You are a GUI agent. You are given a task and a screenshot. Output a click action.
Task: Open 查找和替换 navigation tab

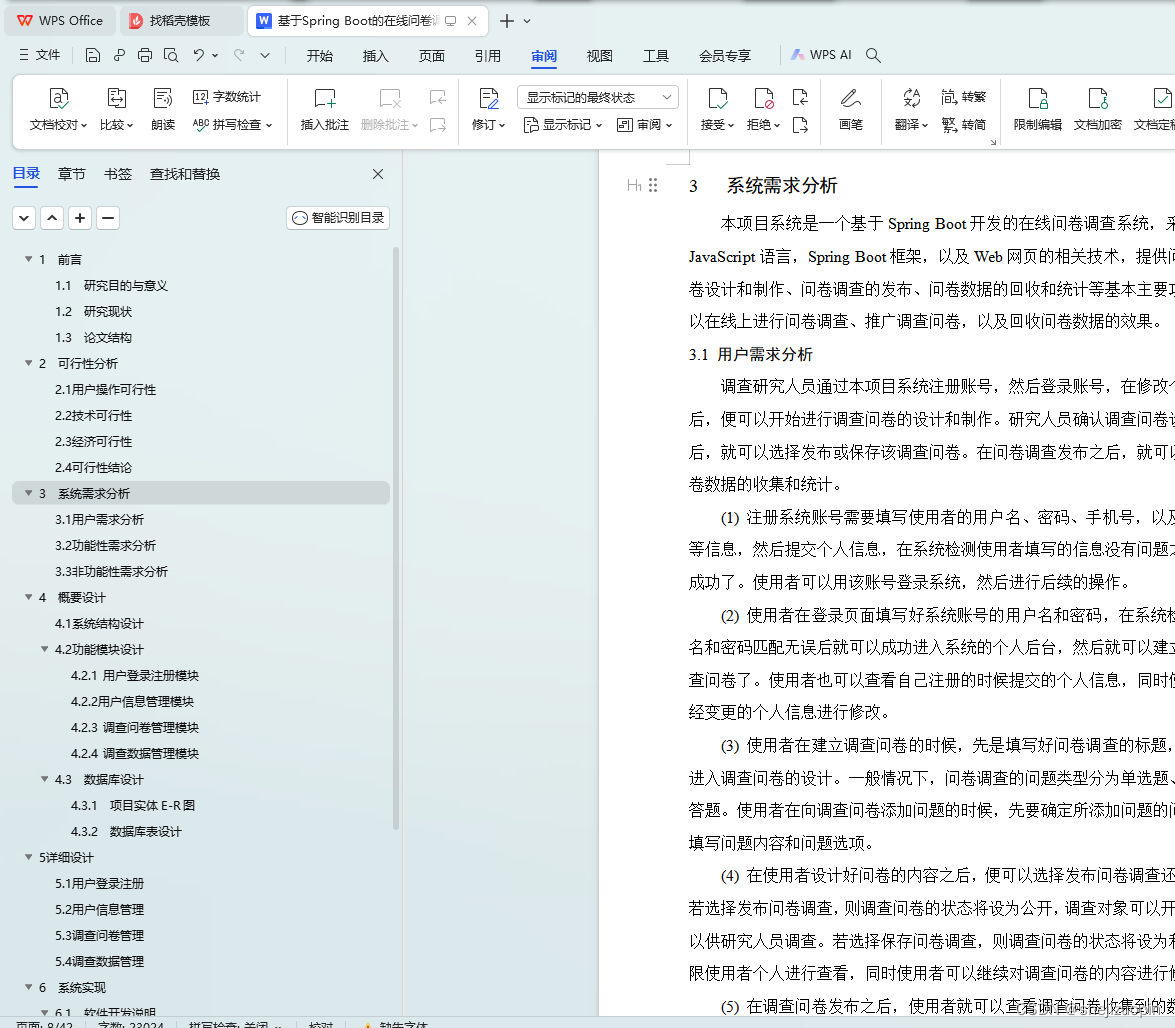pos(184,174)
